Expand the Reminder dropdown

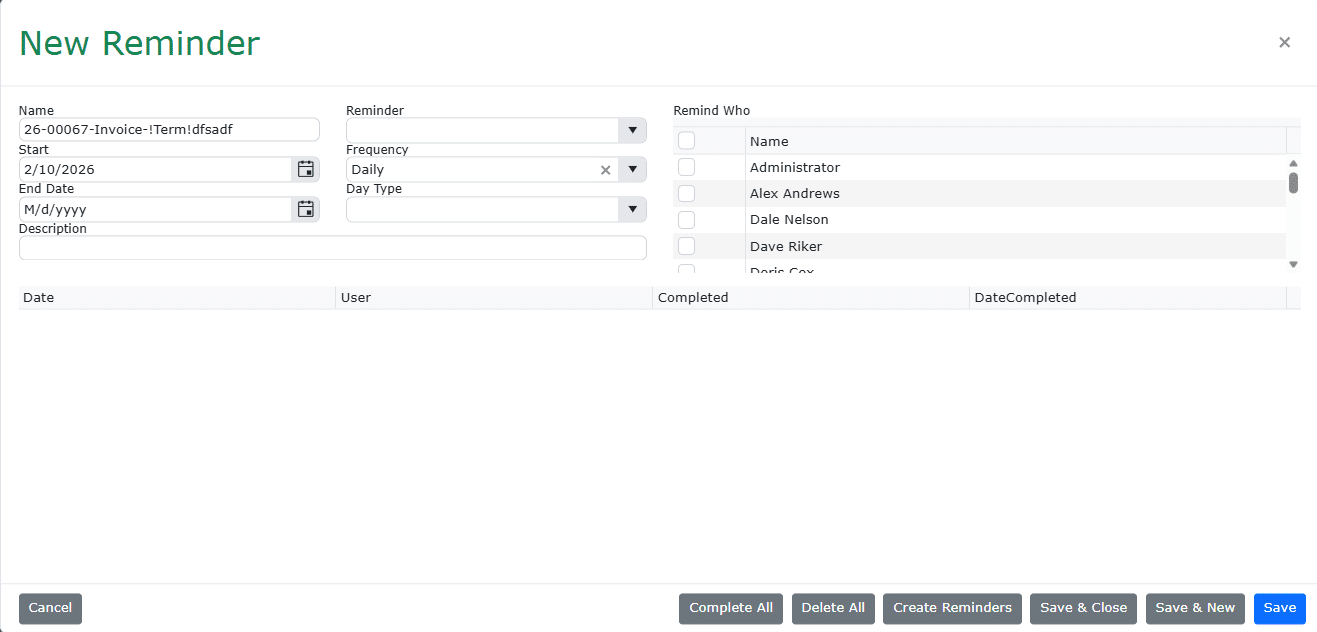632,131
